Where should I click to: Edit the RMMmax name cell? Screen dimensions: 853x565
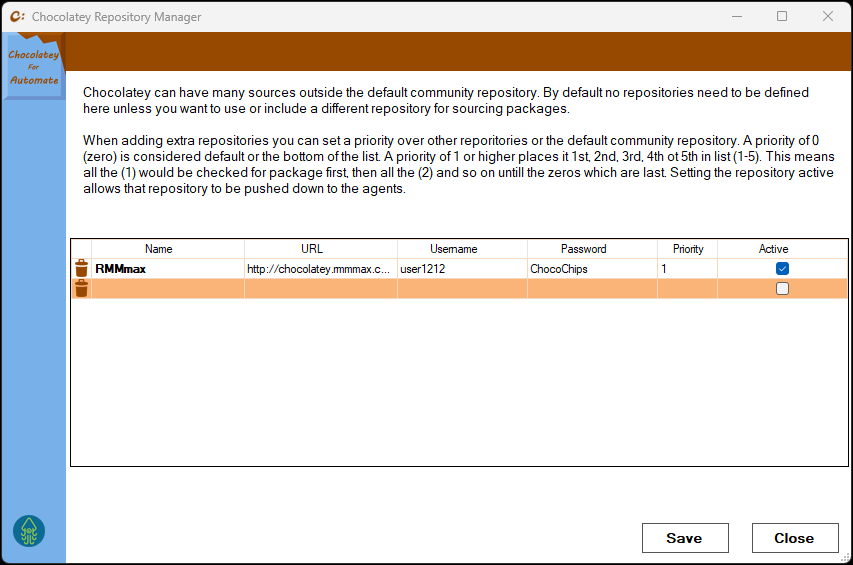click(166, 269)
